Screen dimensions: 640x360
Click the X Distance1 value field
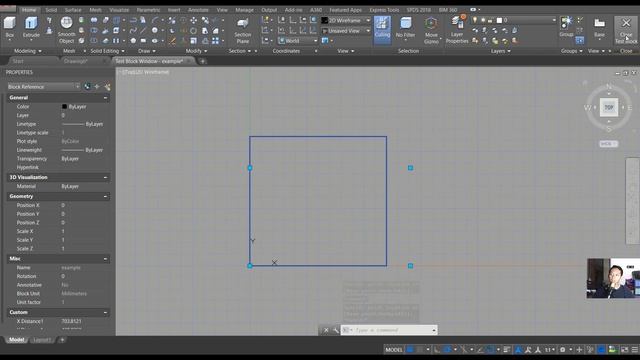tap(85, 321)
